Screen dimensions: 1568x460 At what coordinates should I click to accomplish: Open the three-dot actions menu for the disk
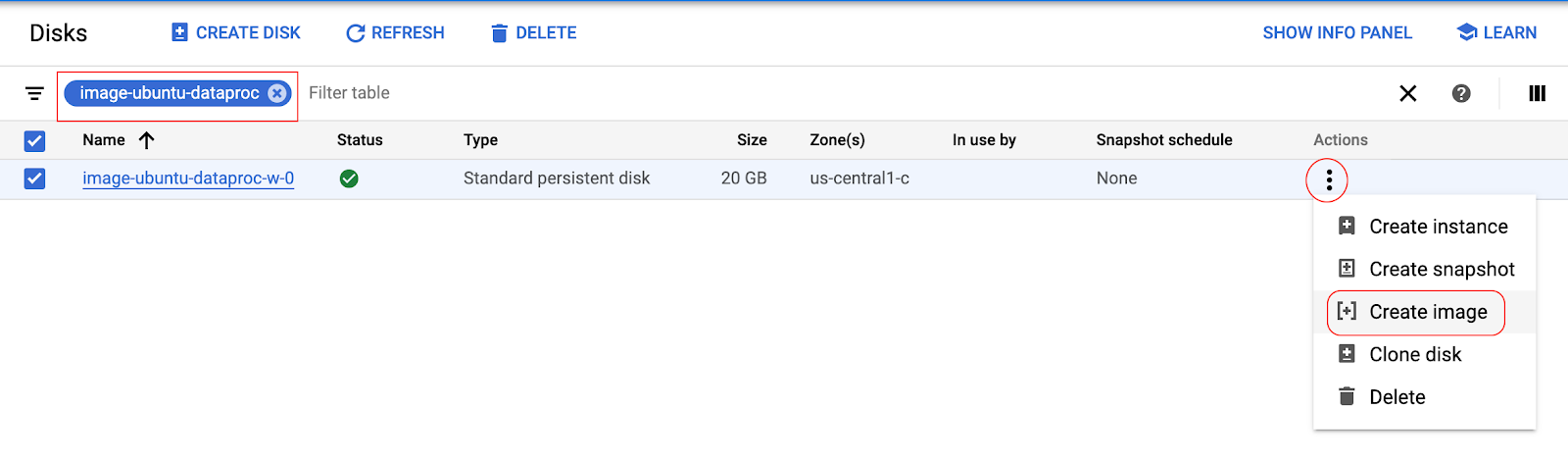coord(1329,179)
